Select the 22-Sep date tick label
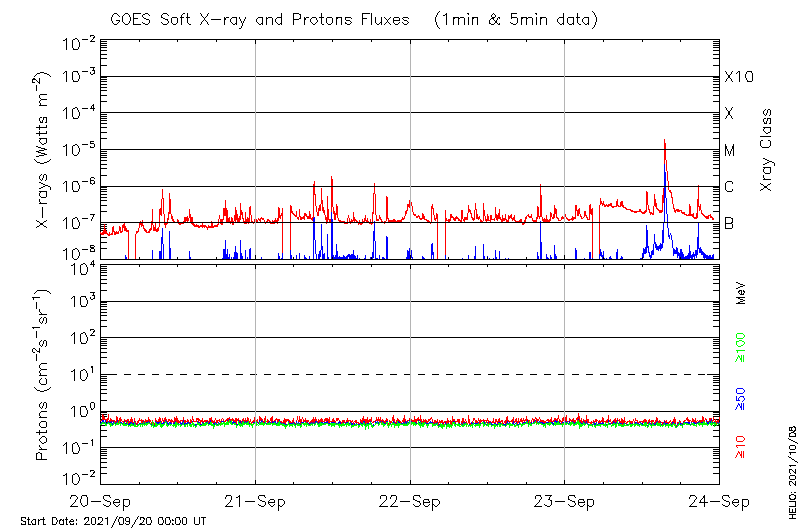The height and width of the screenshot is (530, 800). (x=410, y=501)
